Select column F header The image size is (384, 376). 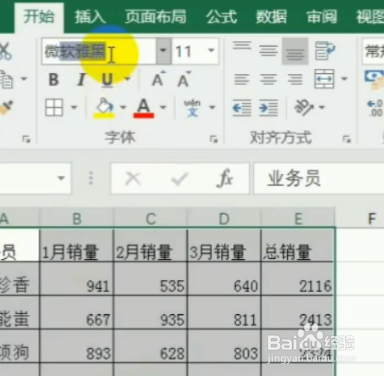coord(360,219)
